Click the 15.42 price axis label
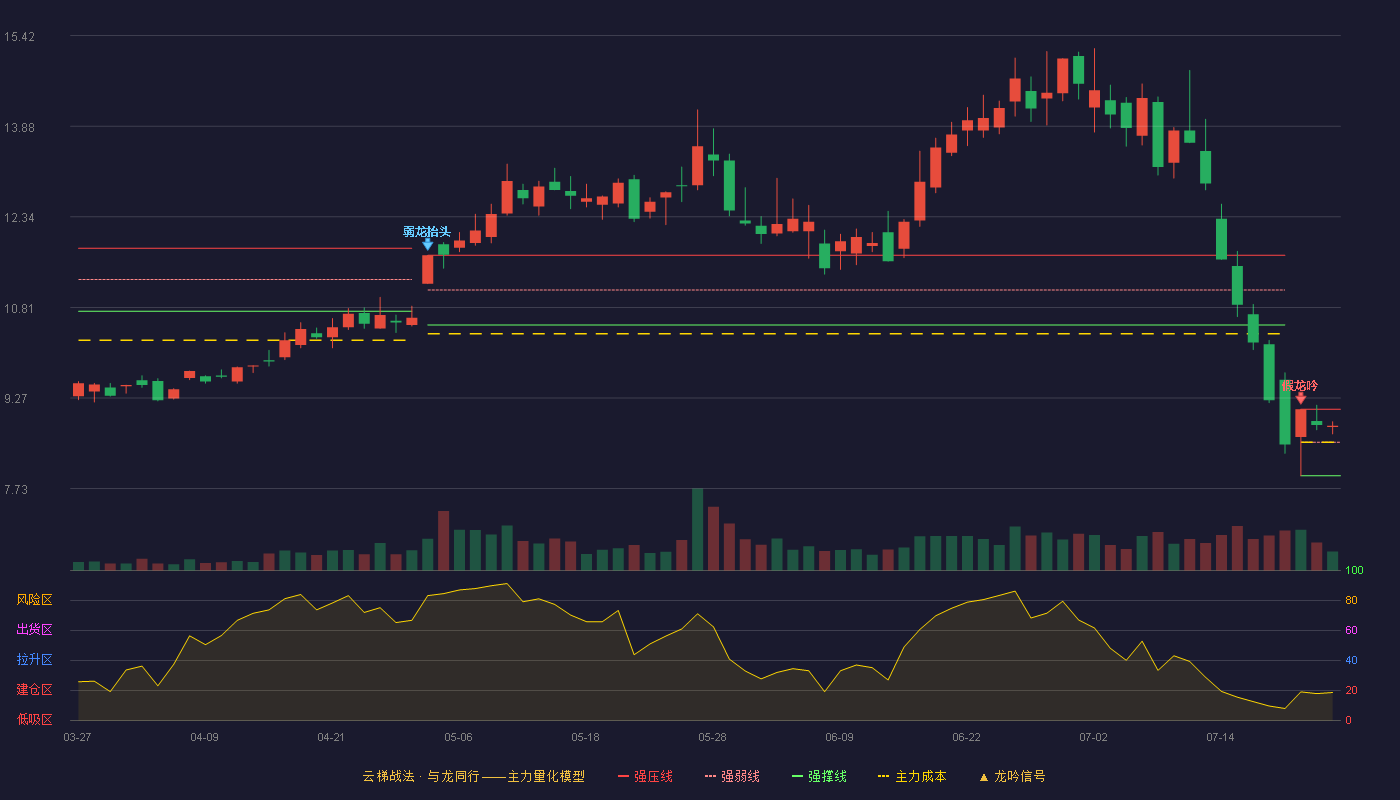This screenshot has width=1400, height=800. (19, 37)
